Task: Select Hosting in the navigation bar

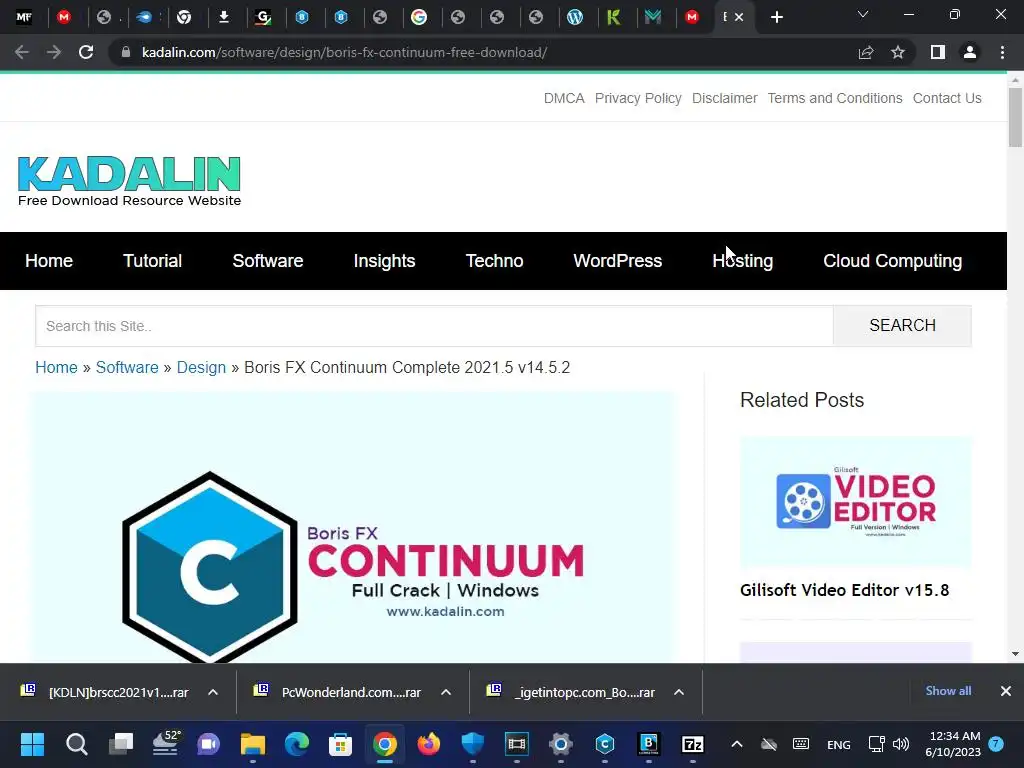Action: pyautogui.click(x=743, y=261)
